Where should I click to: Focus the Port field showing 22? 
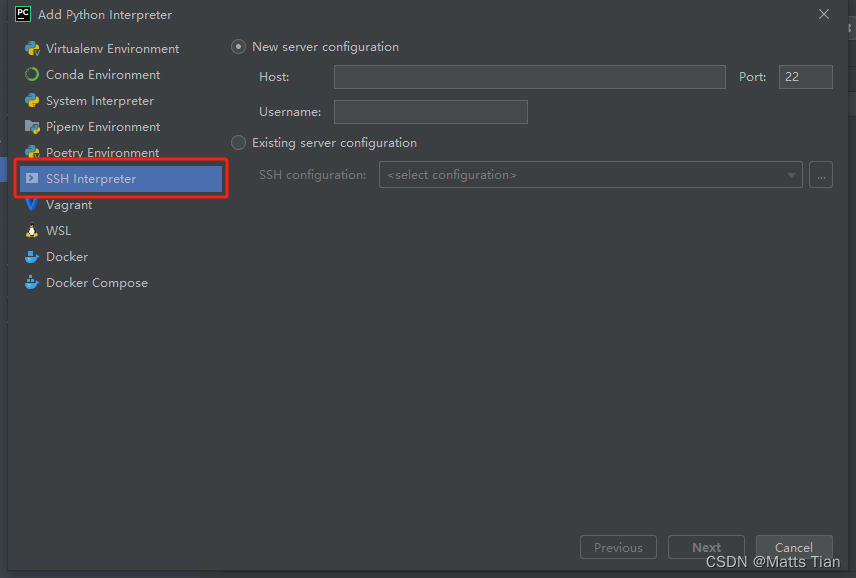(x=806, y=77)
